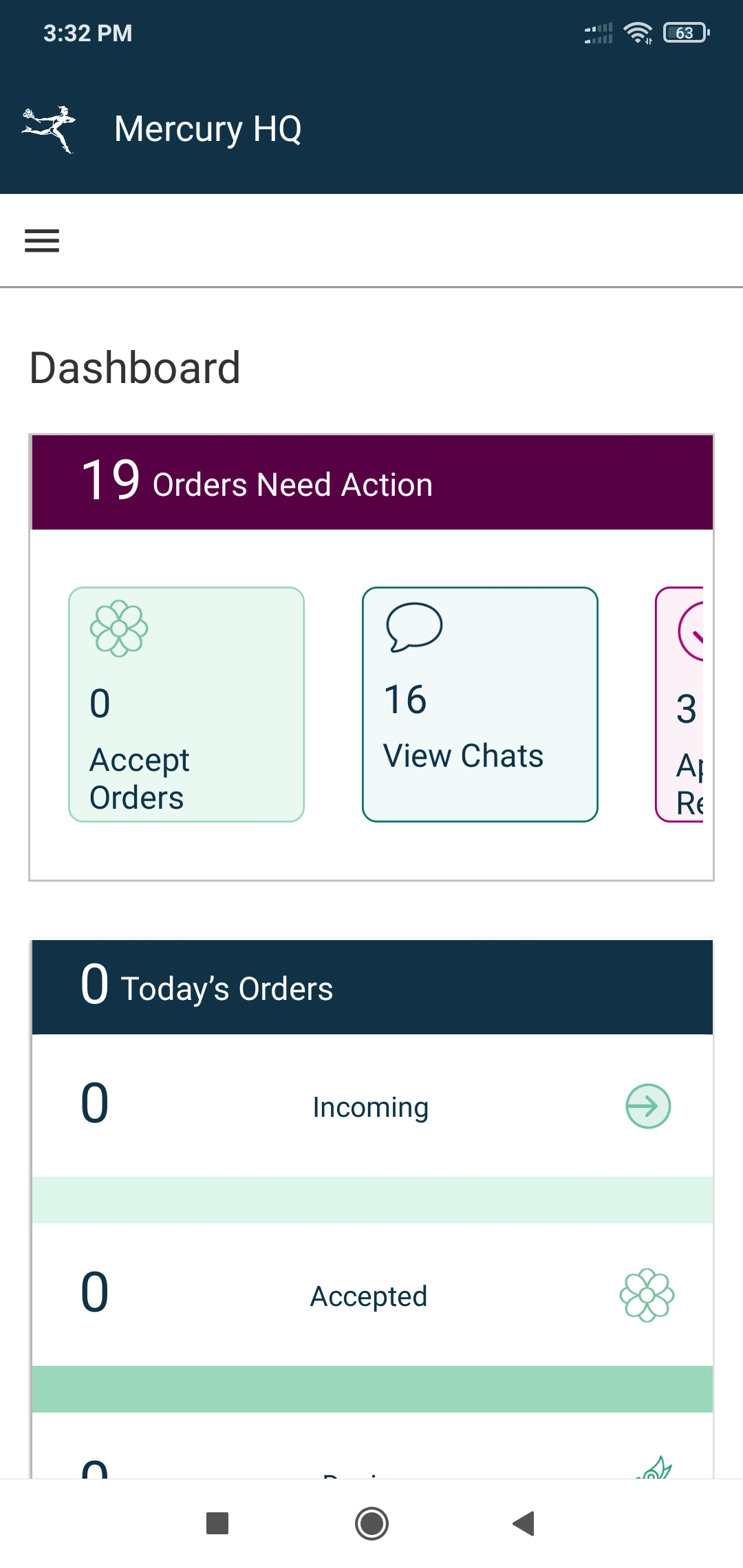Tap the partially visible pink clock icon
This screenshot has width=743, height=1568.
[691, 631]
